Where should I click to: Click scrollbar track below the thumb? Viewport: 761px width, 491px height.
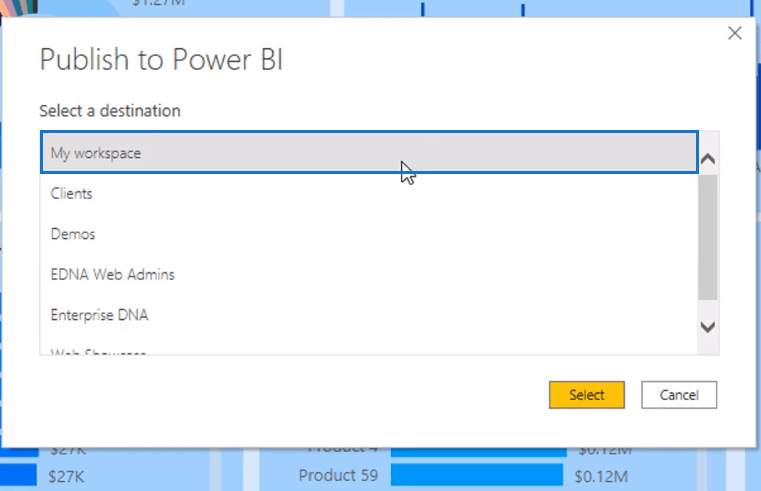click(708, 309)
